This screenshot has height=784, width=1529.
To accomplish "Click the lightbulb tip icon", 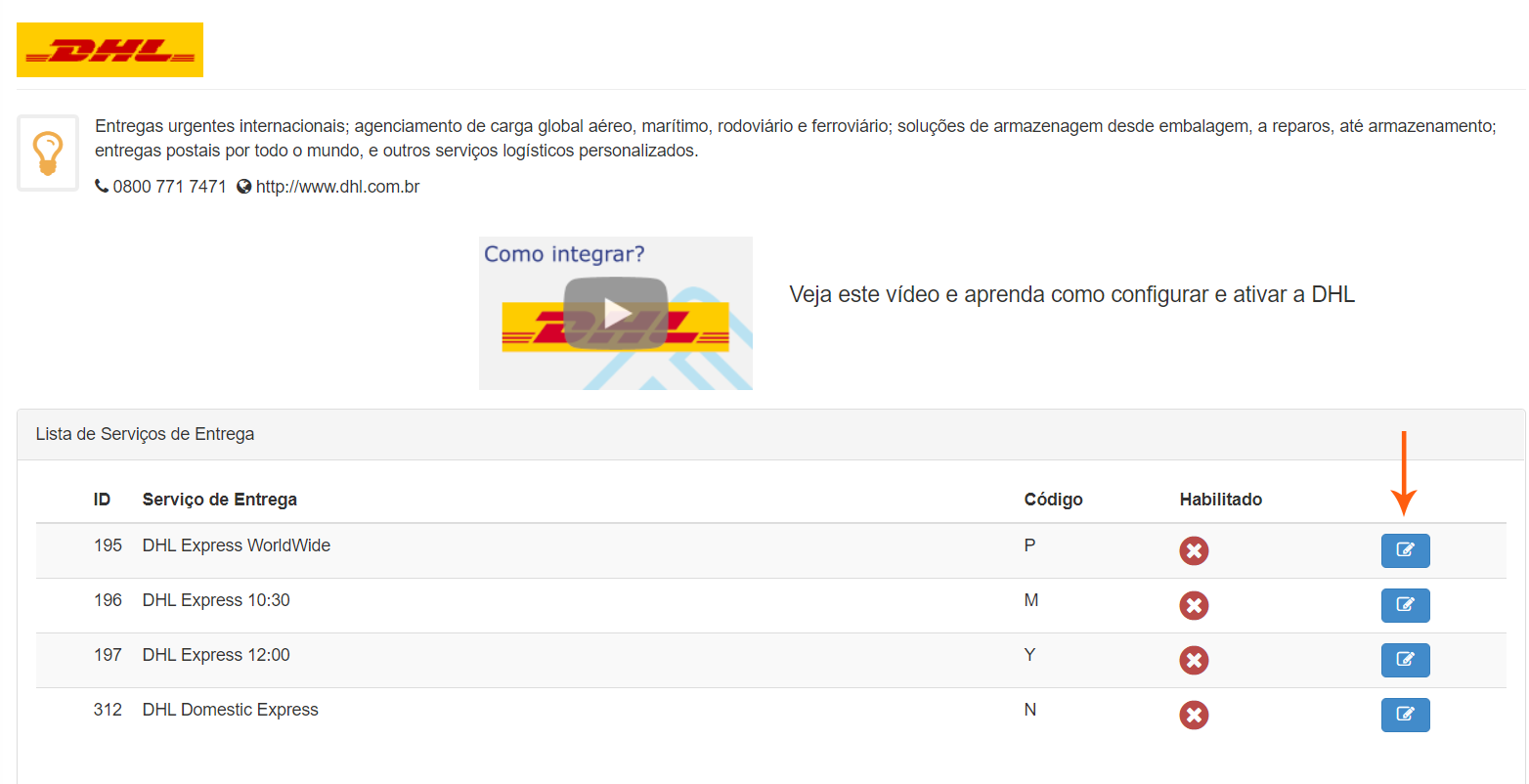I will coord(48,153).
